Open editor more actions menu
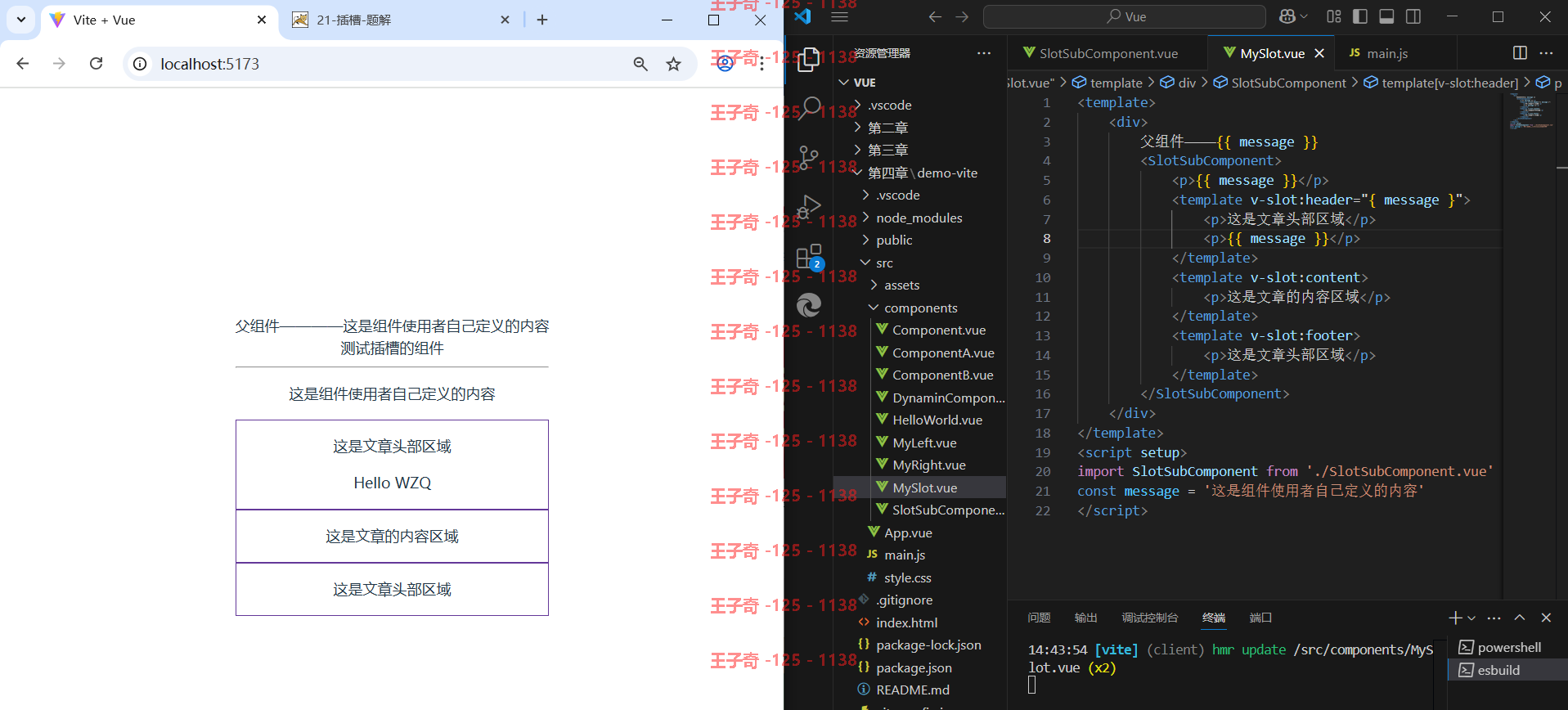Viewport: 1568px width, 710px height. click(1546, 52)
